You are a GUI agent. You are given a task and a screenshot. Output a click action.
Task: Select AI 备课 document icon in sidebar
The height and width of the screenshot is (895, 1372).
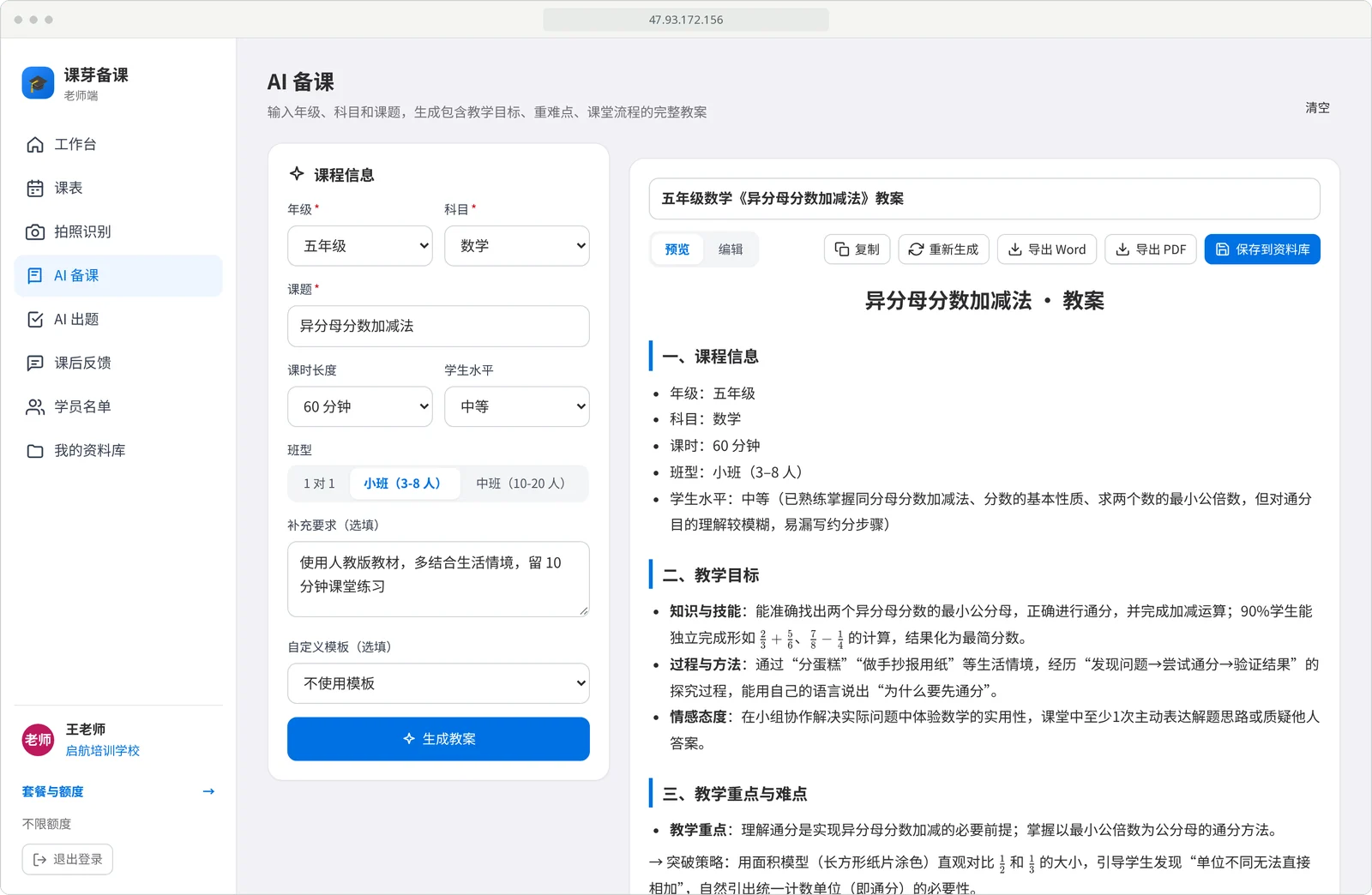click(x=35, y=276)
